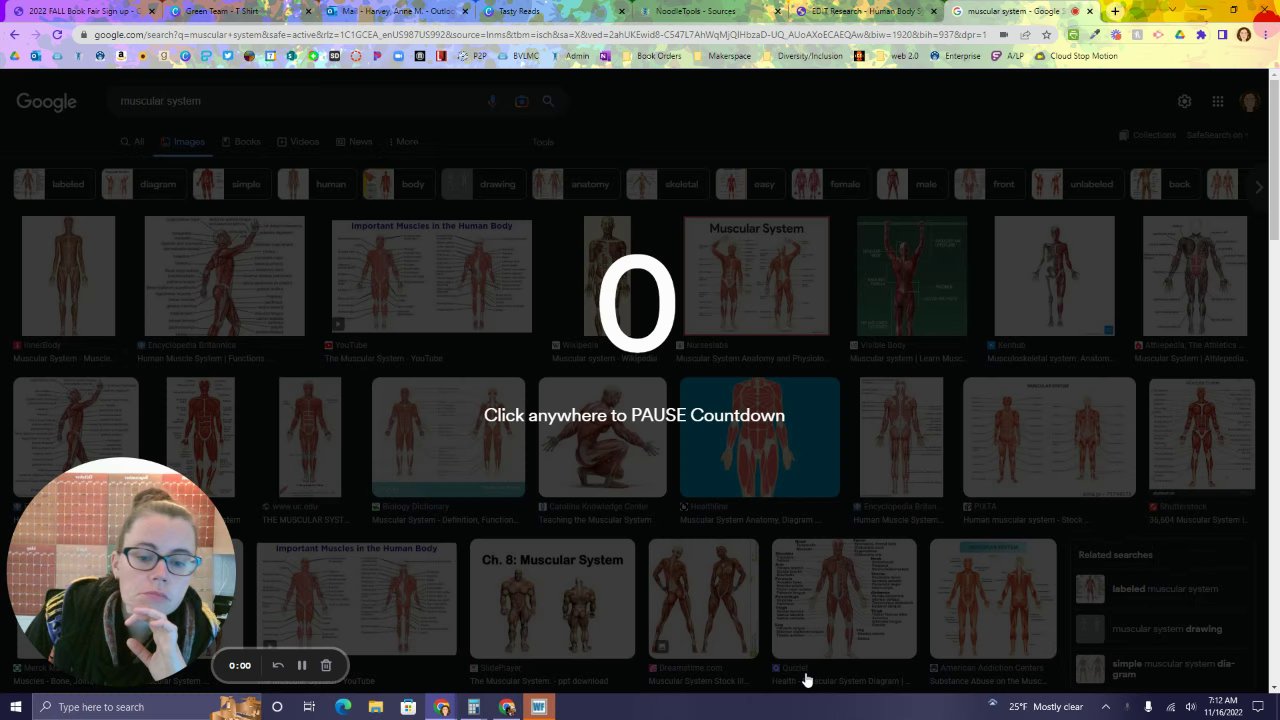Viewport: 1280px width, 720px height.
Task: Switch to the All results tab
Action: 132,142
